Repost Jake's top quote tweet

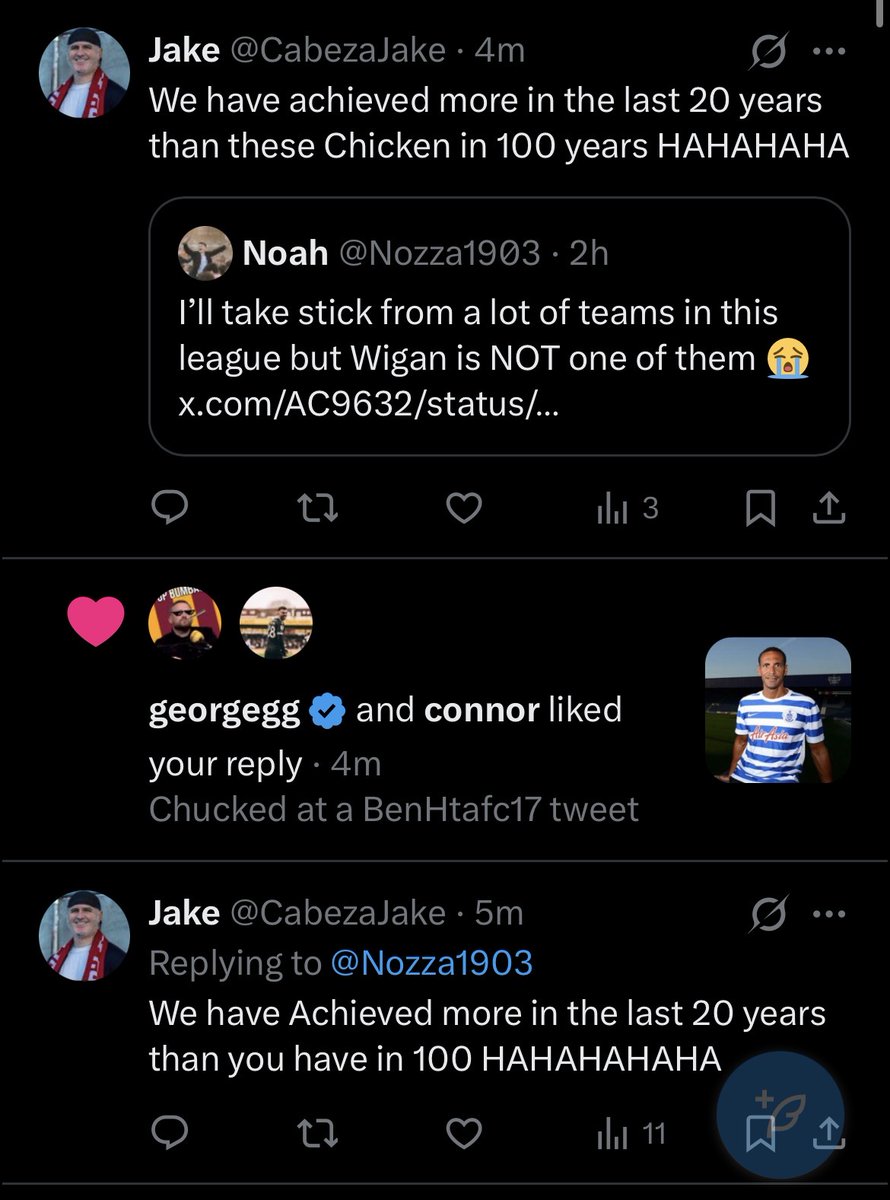click(x=319, y=510)
